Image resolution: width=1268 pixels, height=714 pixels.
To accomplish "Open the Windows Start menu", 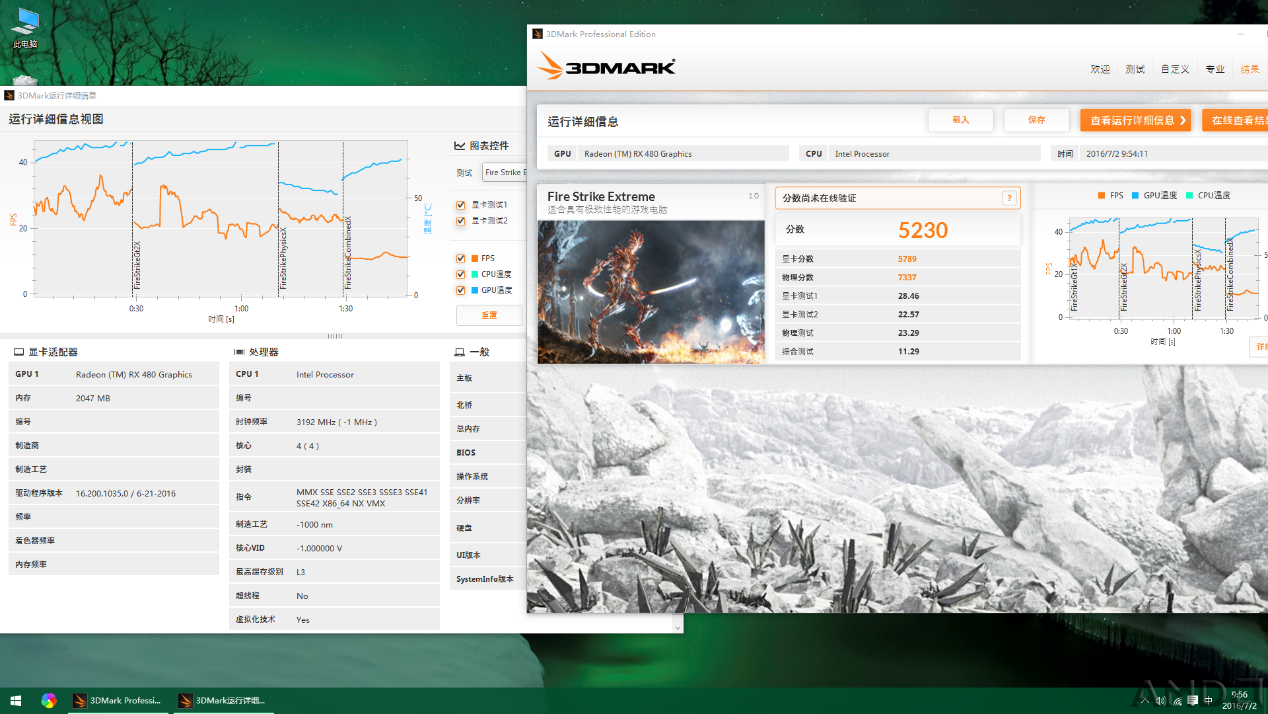I will [15, 700].
